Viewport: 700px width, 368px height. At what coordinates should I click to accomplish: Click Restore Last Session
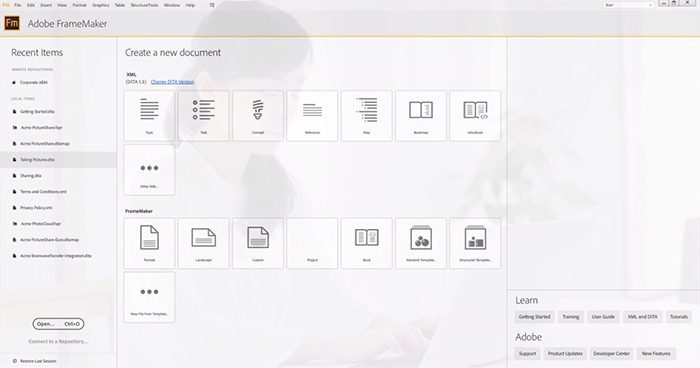[38, 361]
